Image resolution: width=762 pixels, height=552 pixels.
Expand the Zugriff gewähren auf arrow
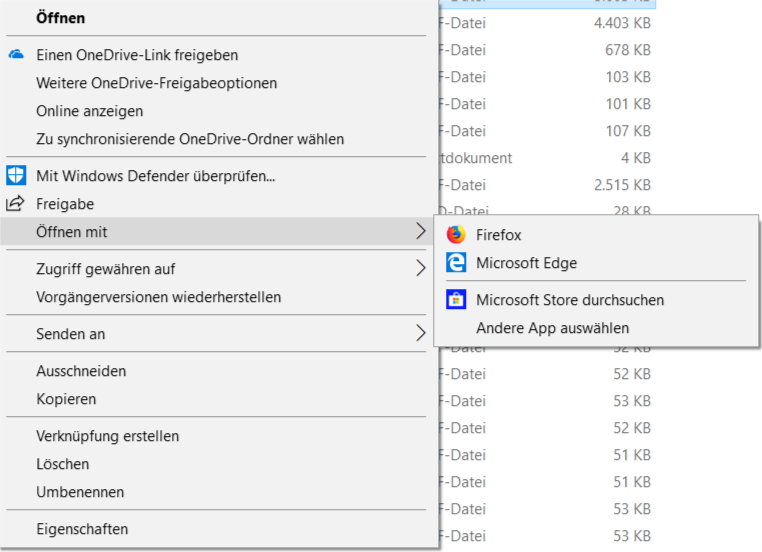(x=421, y=268)
